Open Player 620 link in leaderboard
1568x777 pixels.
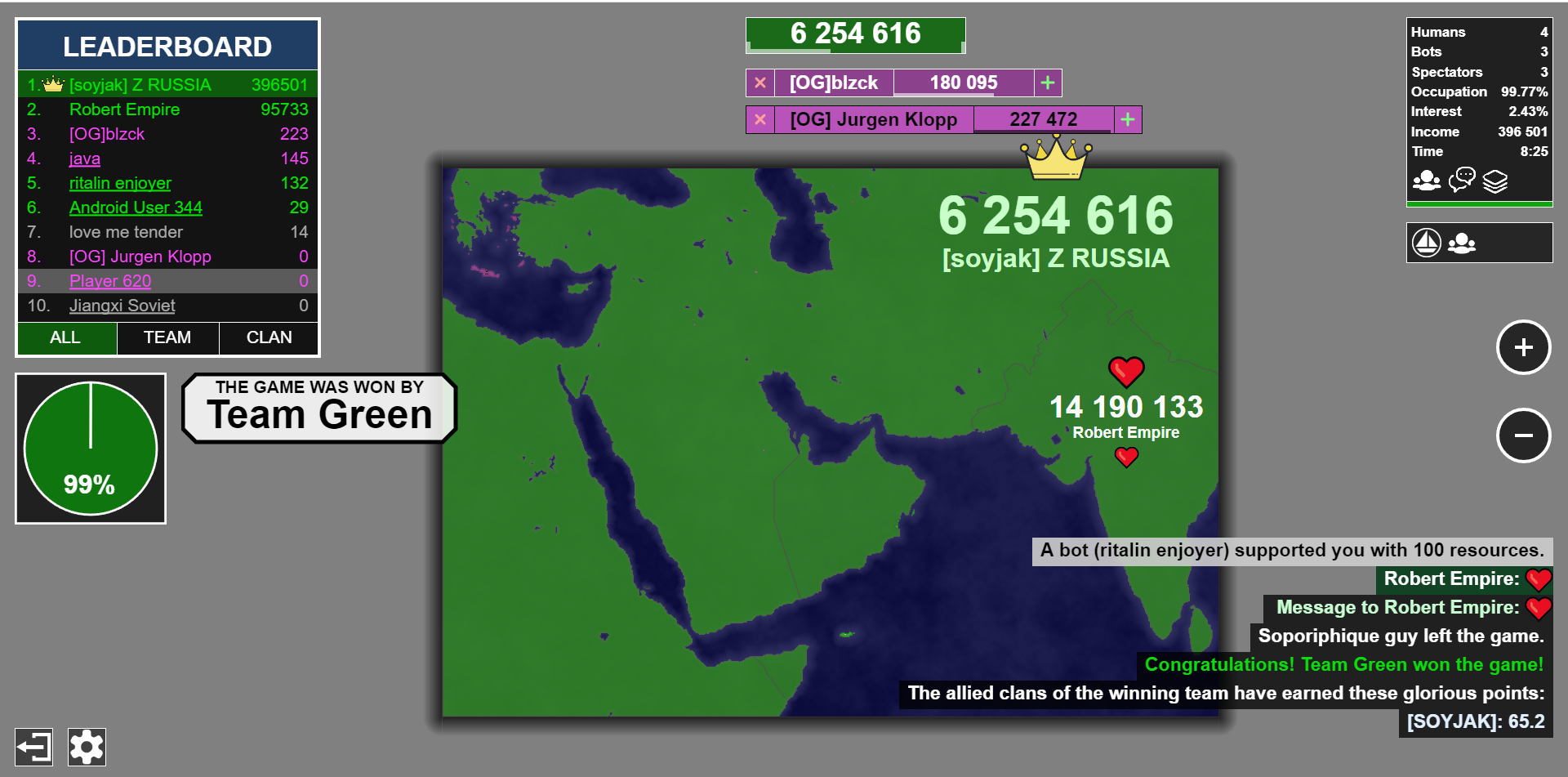tap(110, 281)
